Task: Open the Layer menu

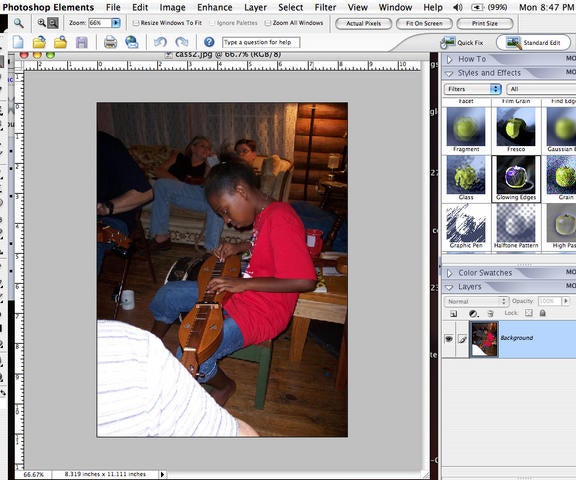Action: [255, 7]
